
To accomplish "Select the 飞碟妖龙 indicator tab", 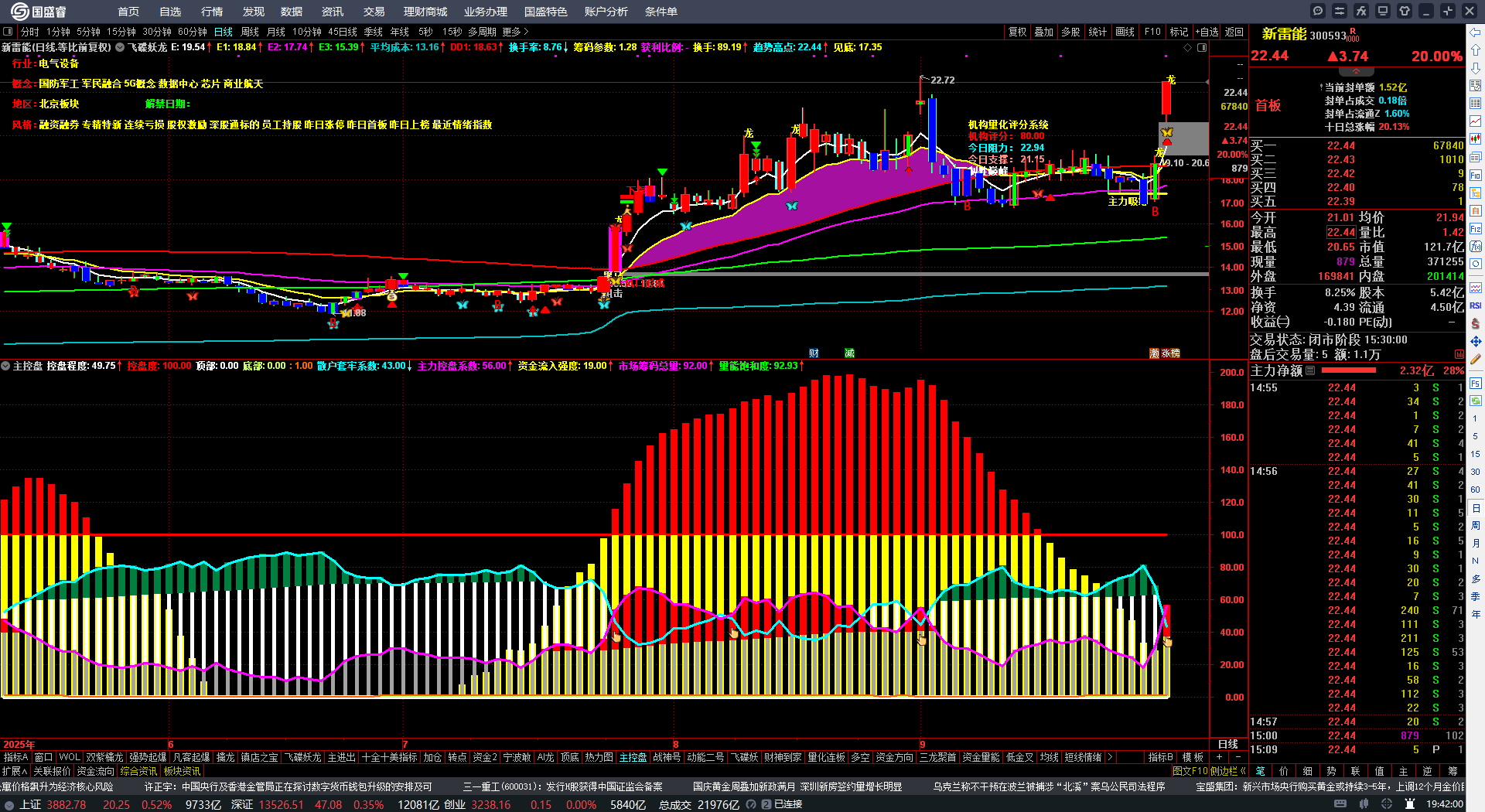I will [302, 757].
